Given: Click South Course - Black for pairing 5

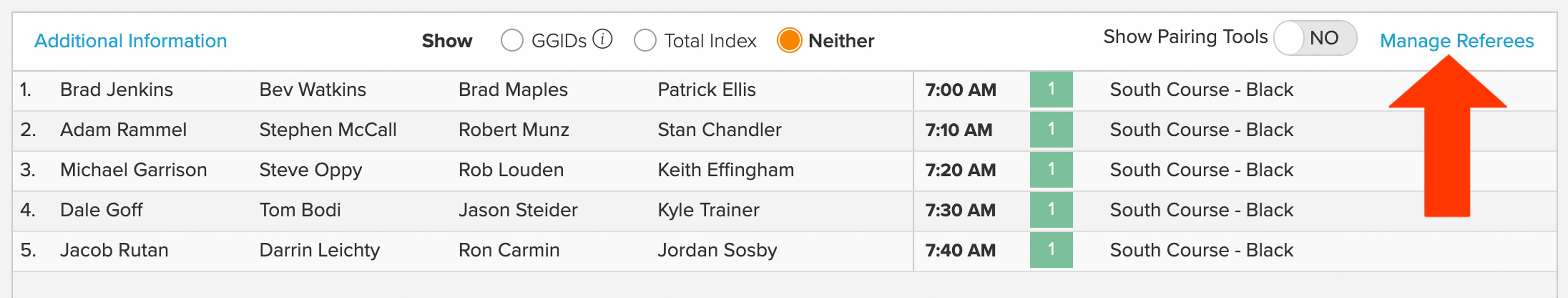Looking at the screenshot, I should click(1202, 251).
